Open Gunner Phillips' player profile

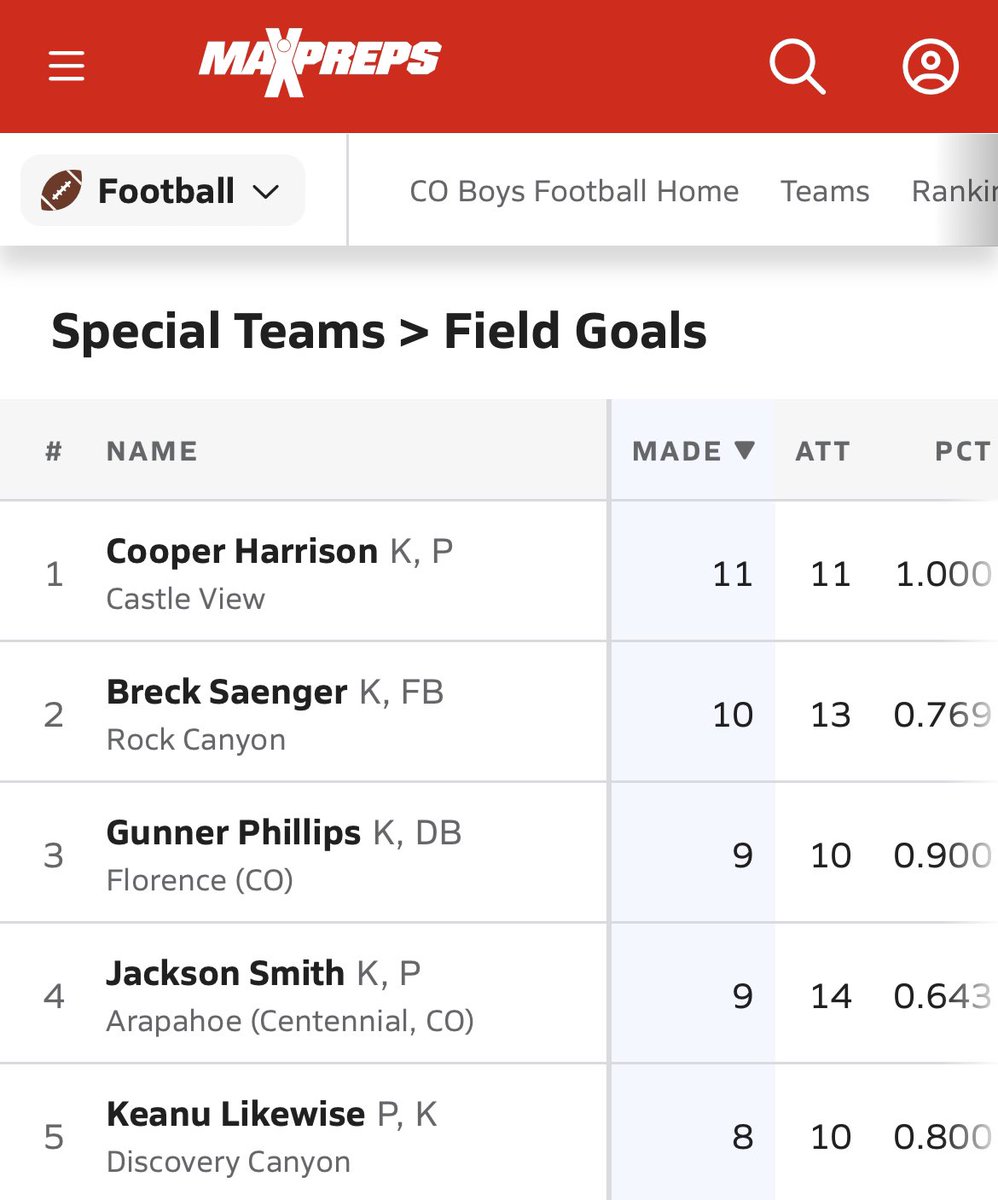point(234,833)
